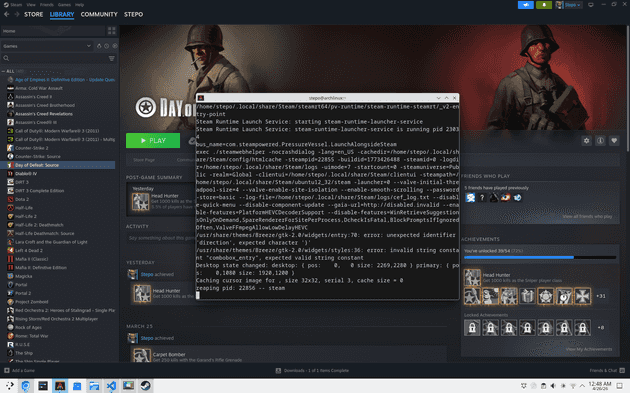The width and height of the screenshot is (630, 393).
Task: Open the terminal window's dropdown menu arrow
Action: 438,98
